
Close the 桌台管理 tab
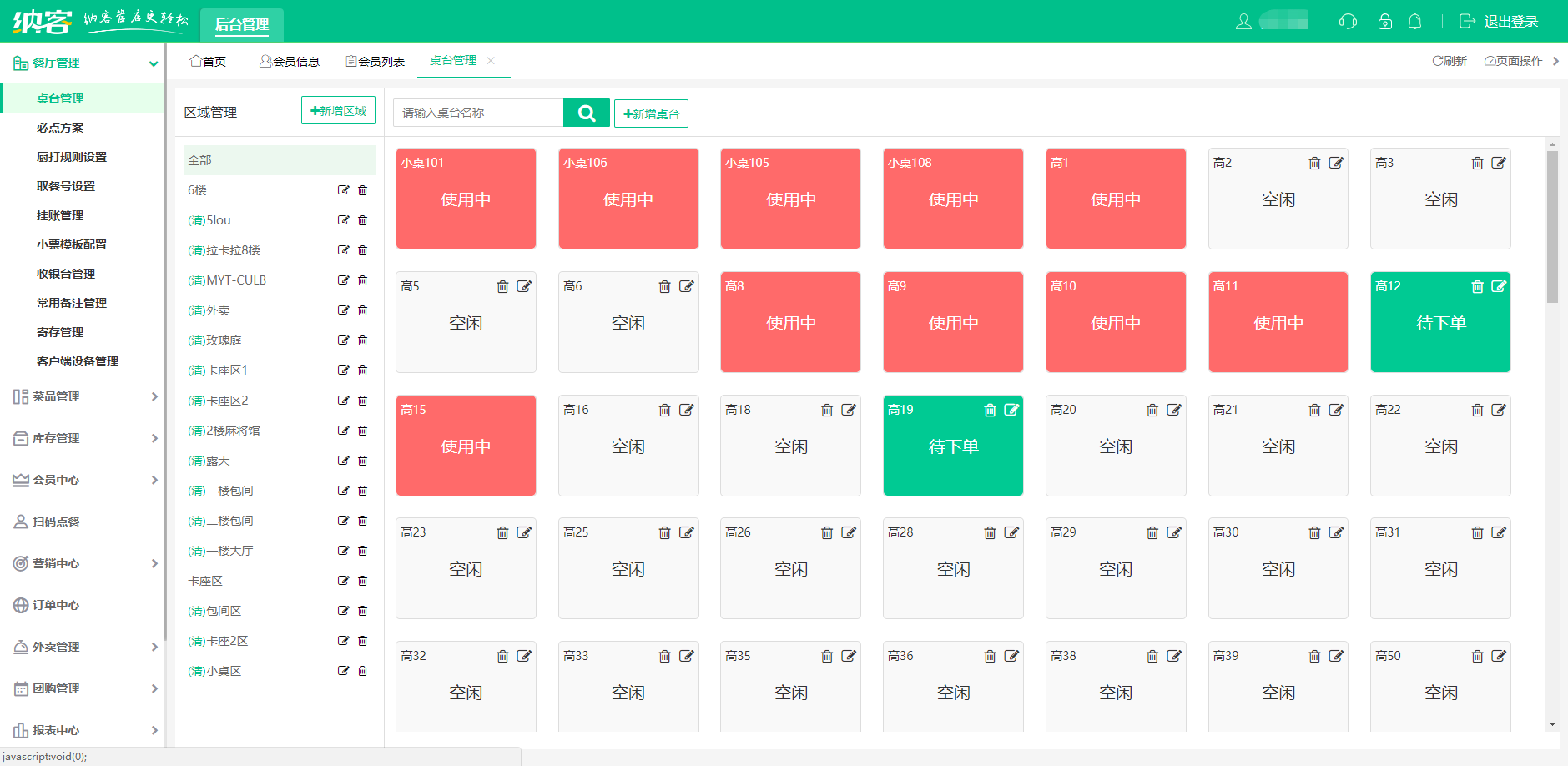(491, 60)
